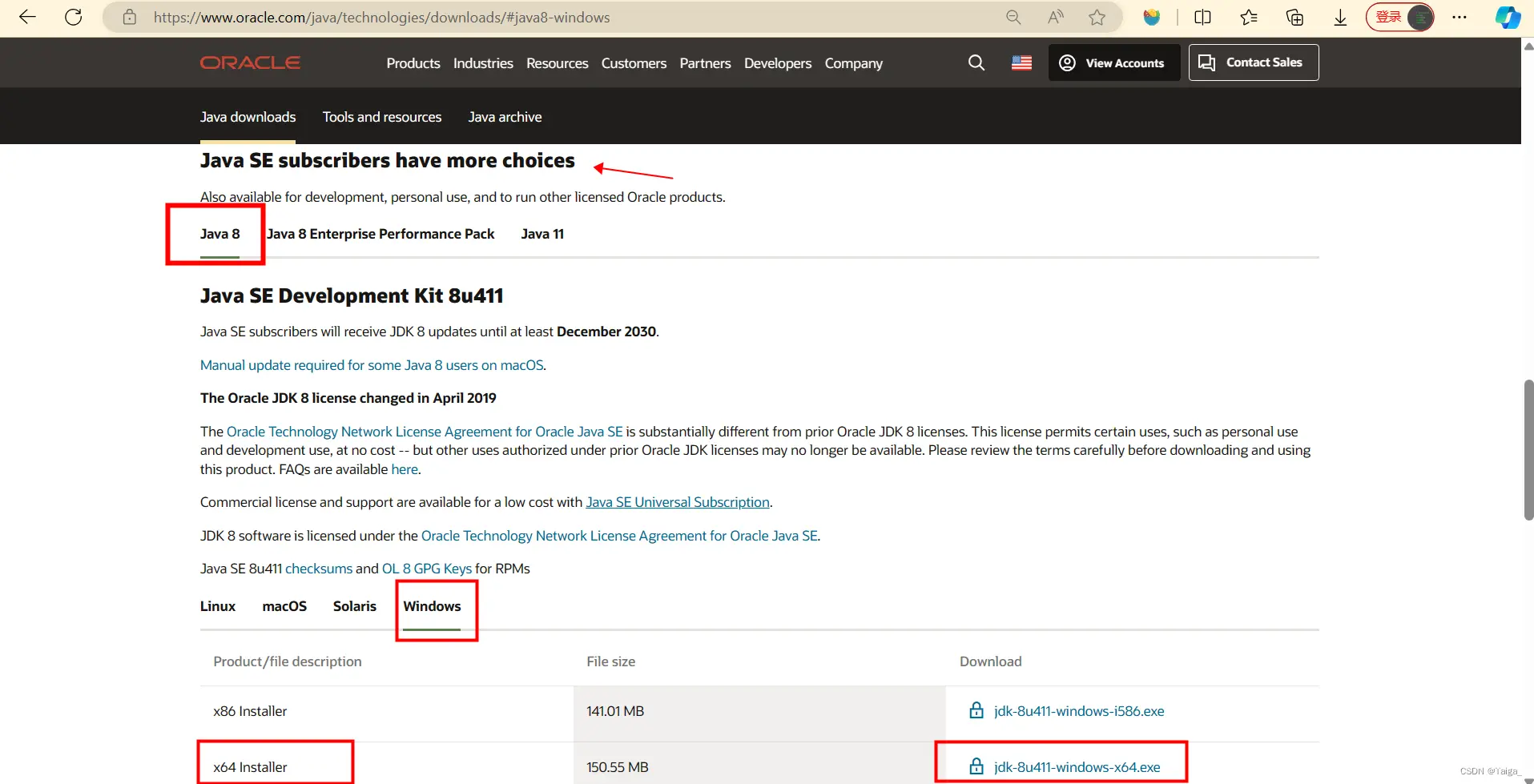Click the FAQs 'here' link
The image size is (1534, 784).
pyautogui.click(x=405, y=469)
